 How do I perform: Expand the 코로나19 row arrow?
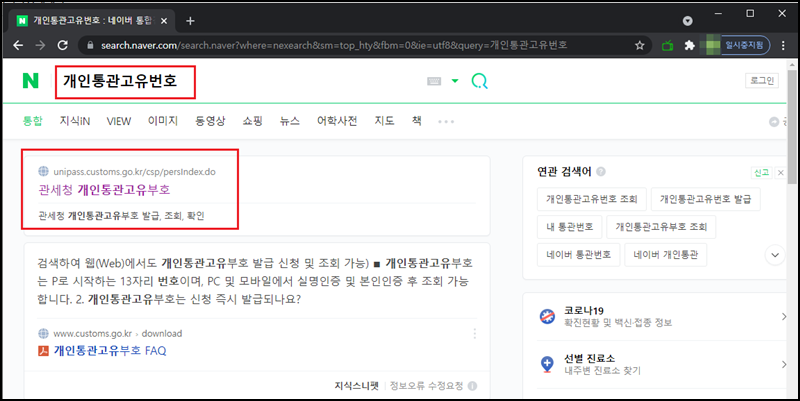coord(784,316)
